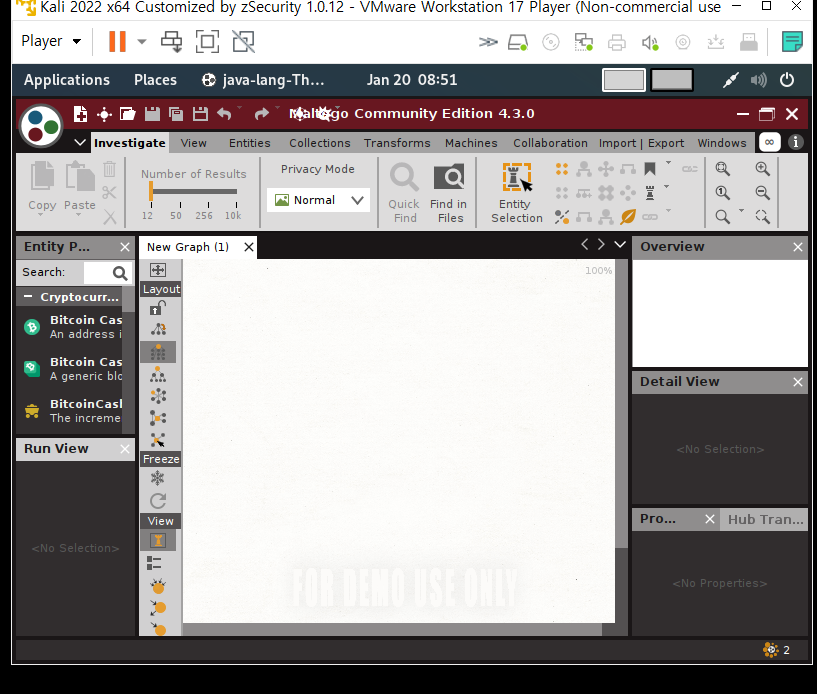Switch to the list view mode

point(154,563)
